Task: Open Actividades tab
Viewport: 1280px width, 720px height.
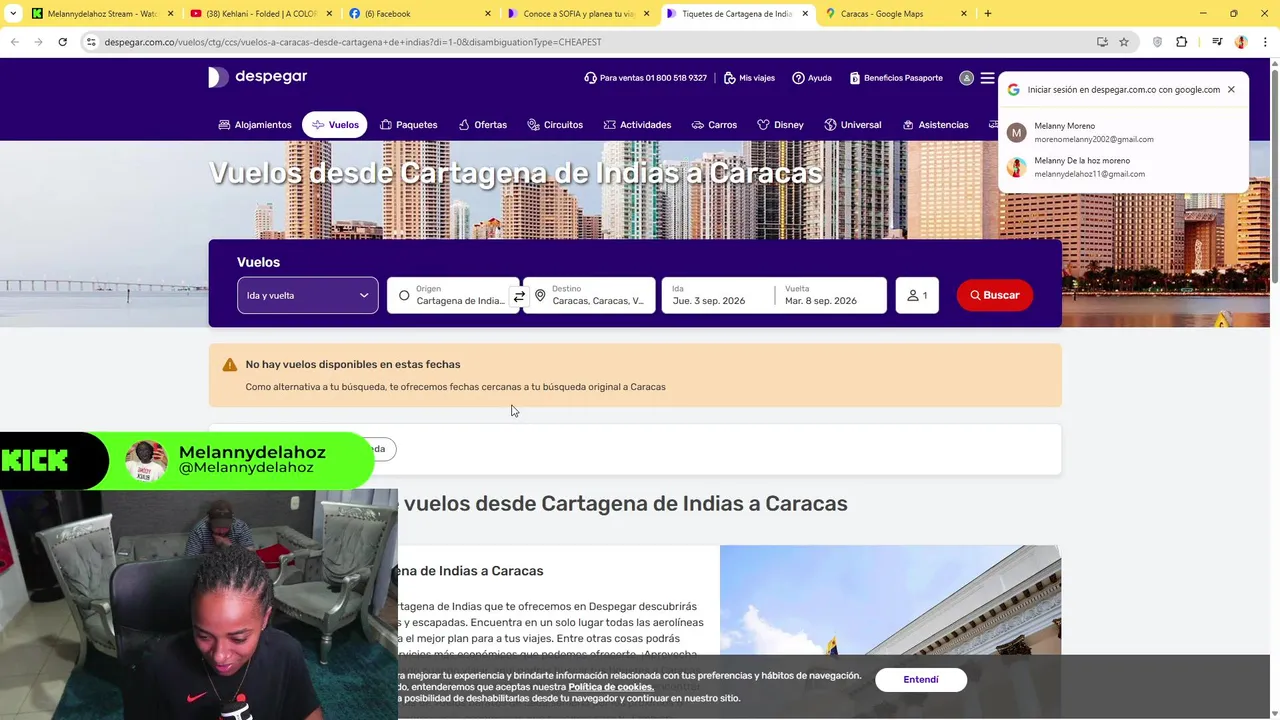Action: click(637, 125)
